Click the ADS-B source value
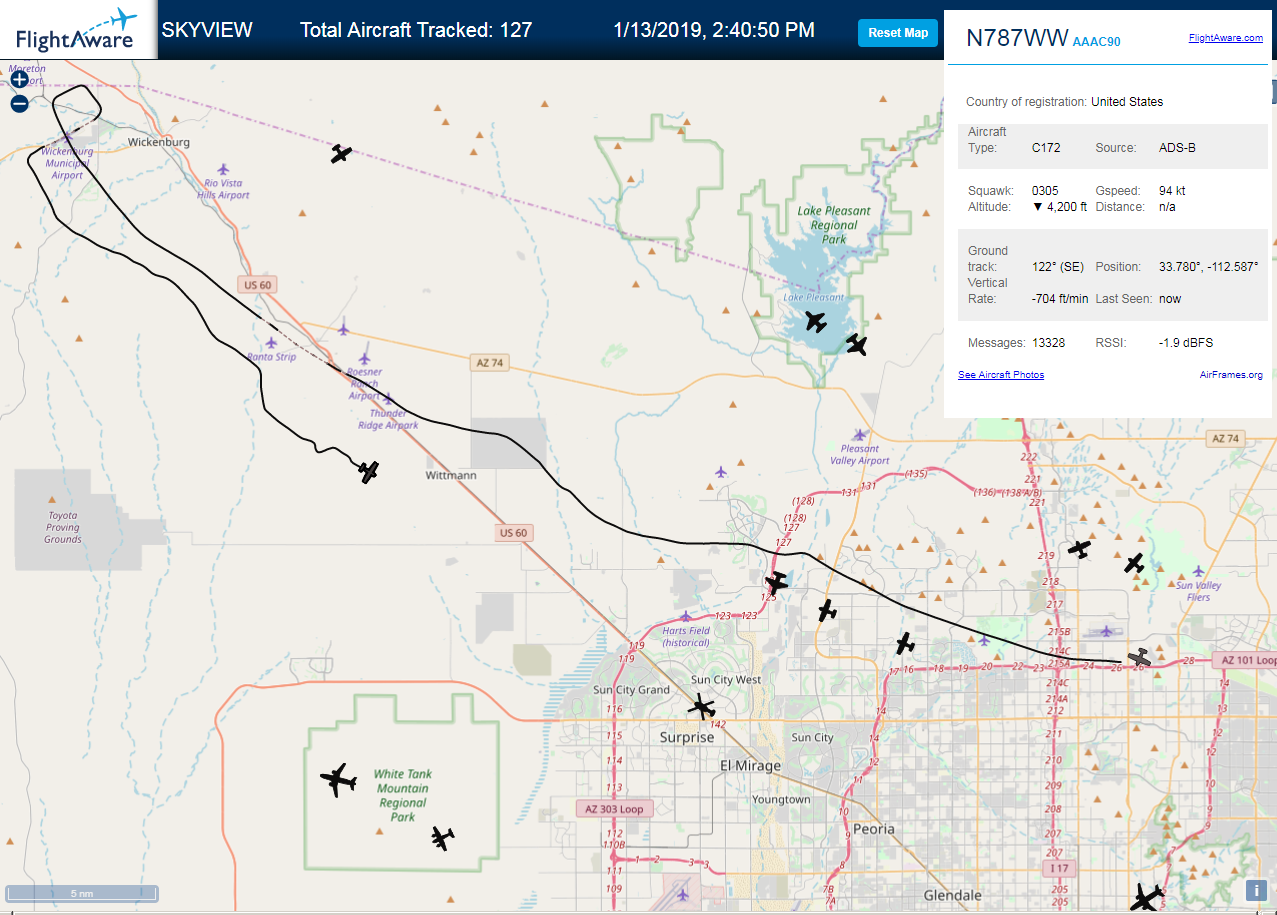1277x915 pixels. (x=1177, y=148)
